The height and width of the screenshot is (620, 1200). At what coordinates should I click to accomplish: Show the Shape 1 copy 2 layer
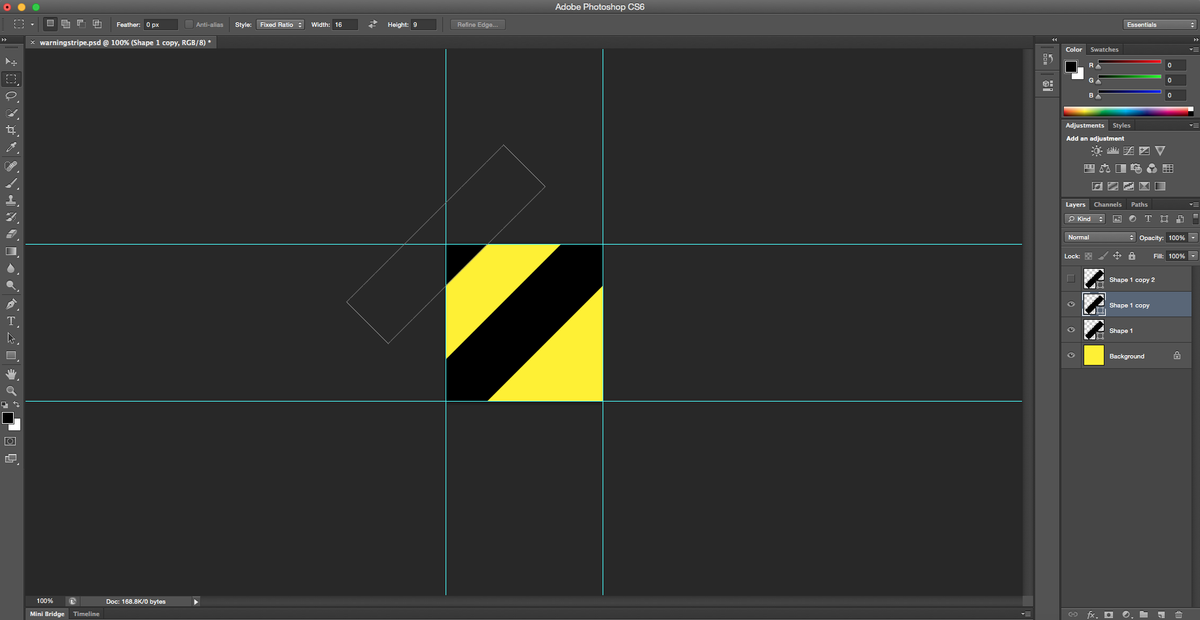[1071, 279]
